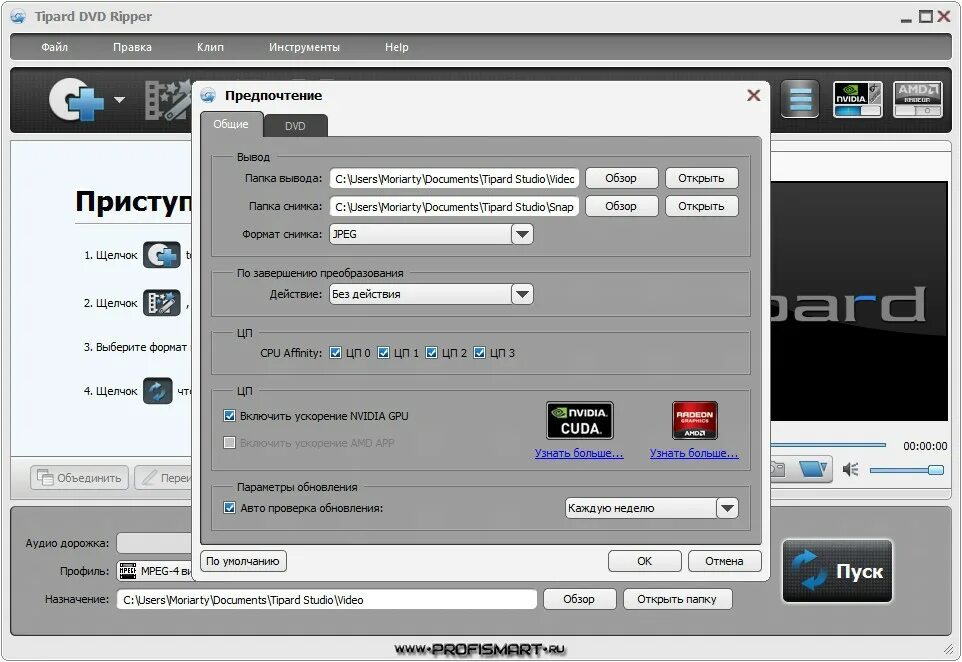Toggle the NVIDIA acceleration icon in toolbar

click(858, 99)
